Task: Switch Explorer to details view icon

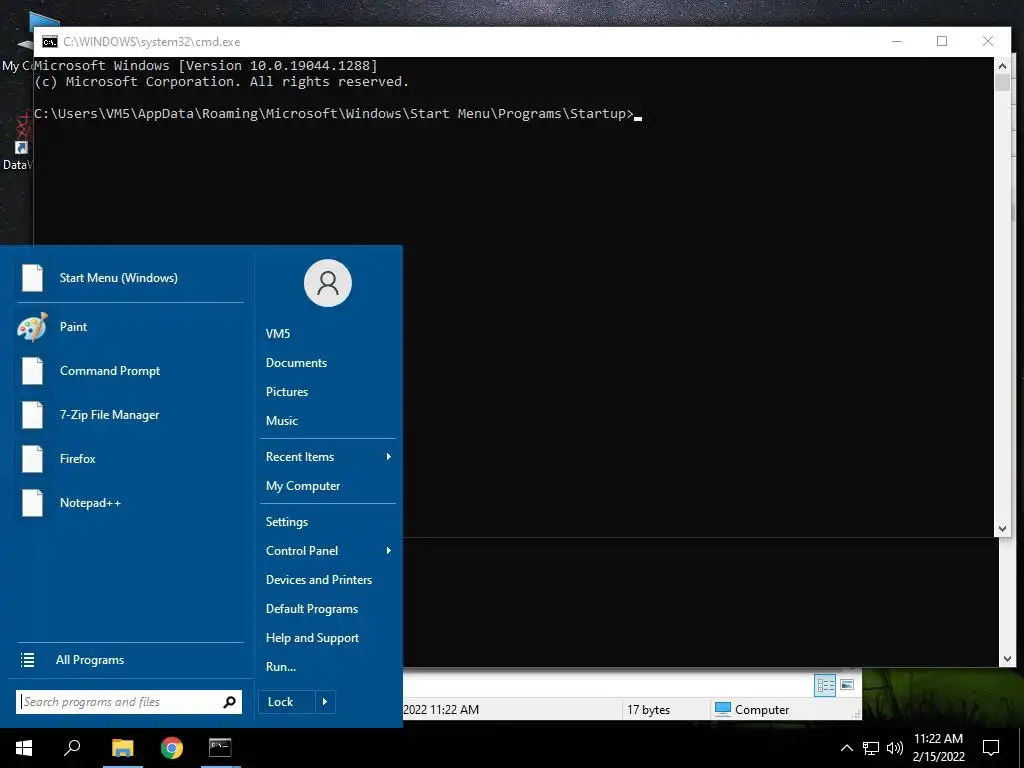Action: click(825, 685)
